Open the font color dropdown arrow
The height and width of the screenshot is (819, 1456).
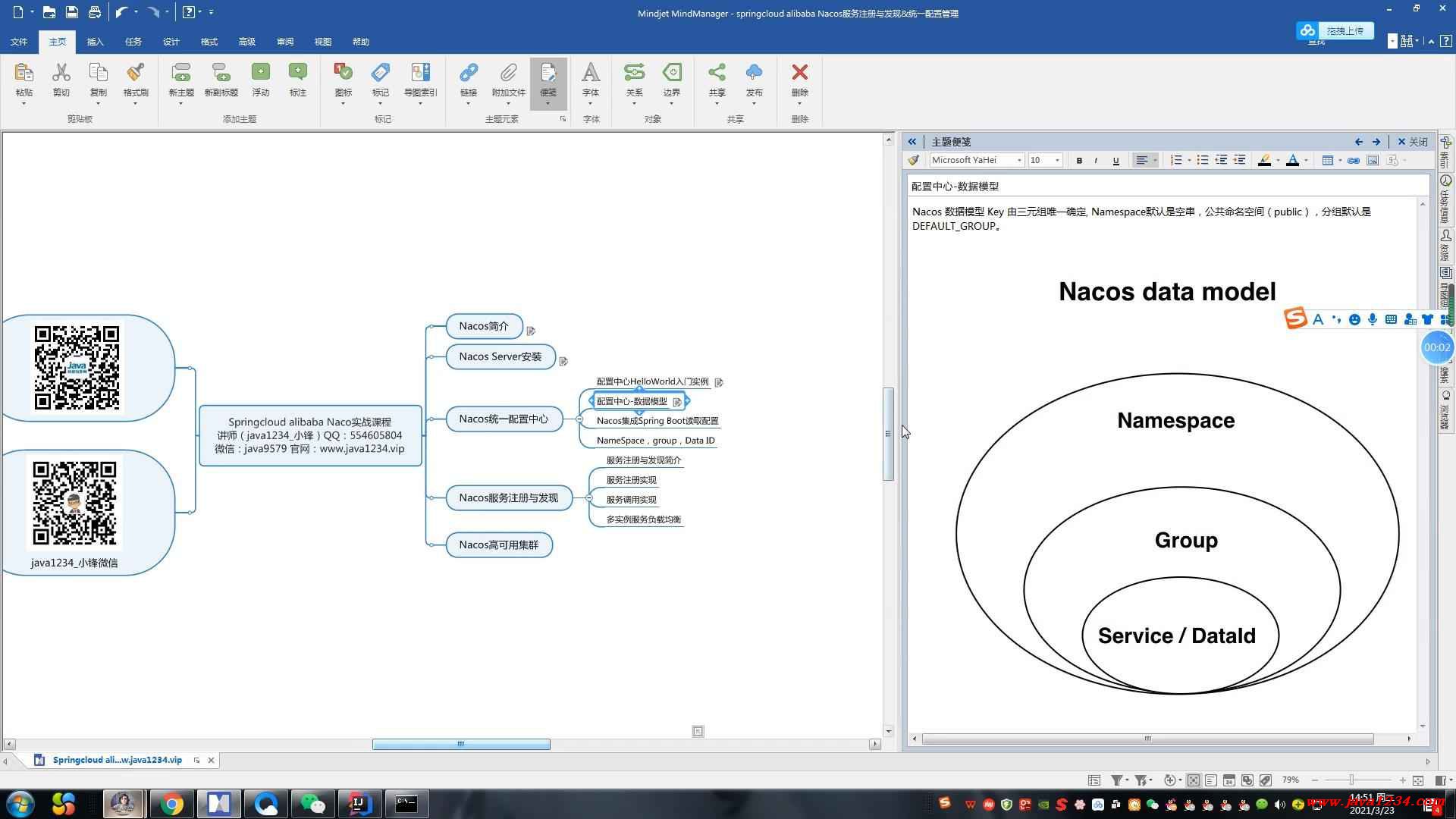click(1306, 160)
